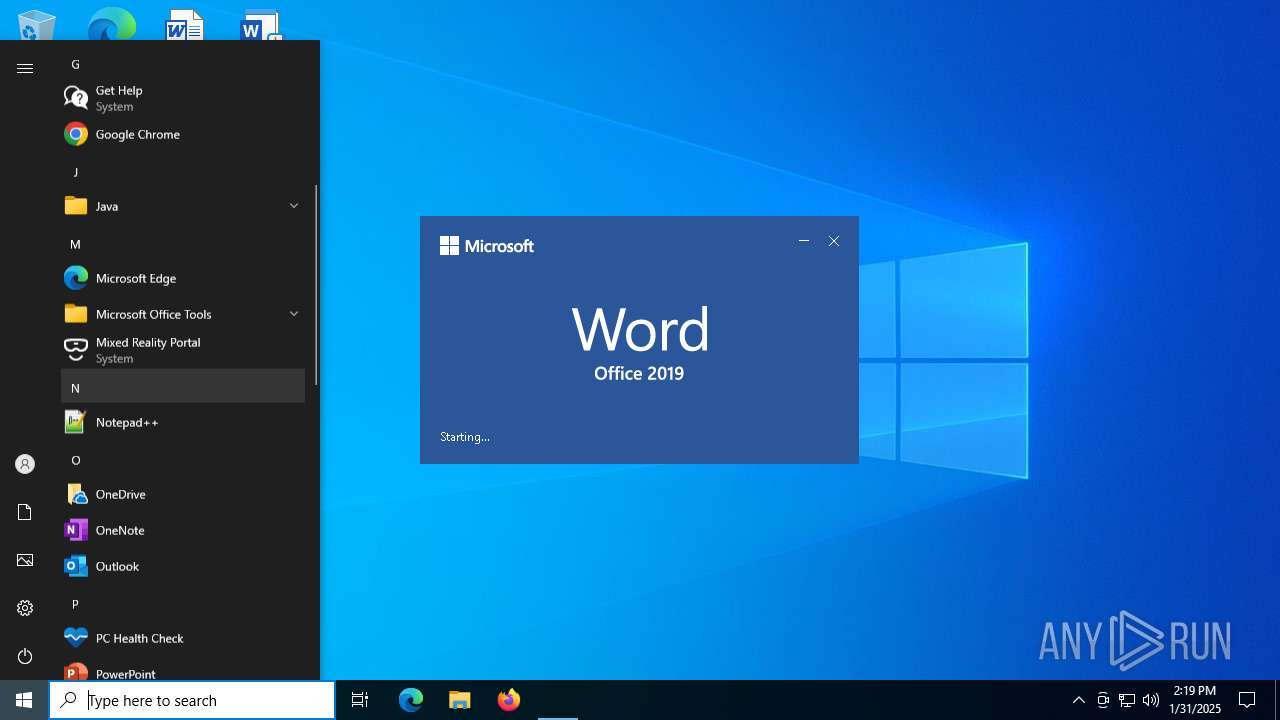Launch Google Chrome from the app list
Screen dimensions: 1280x720
click(183, 134)
